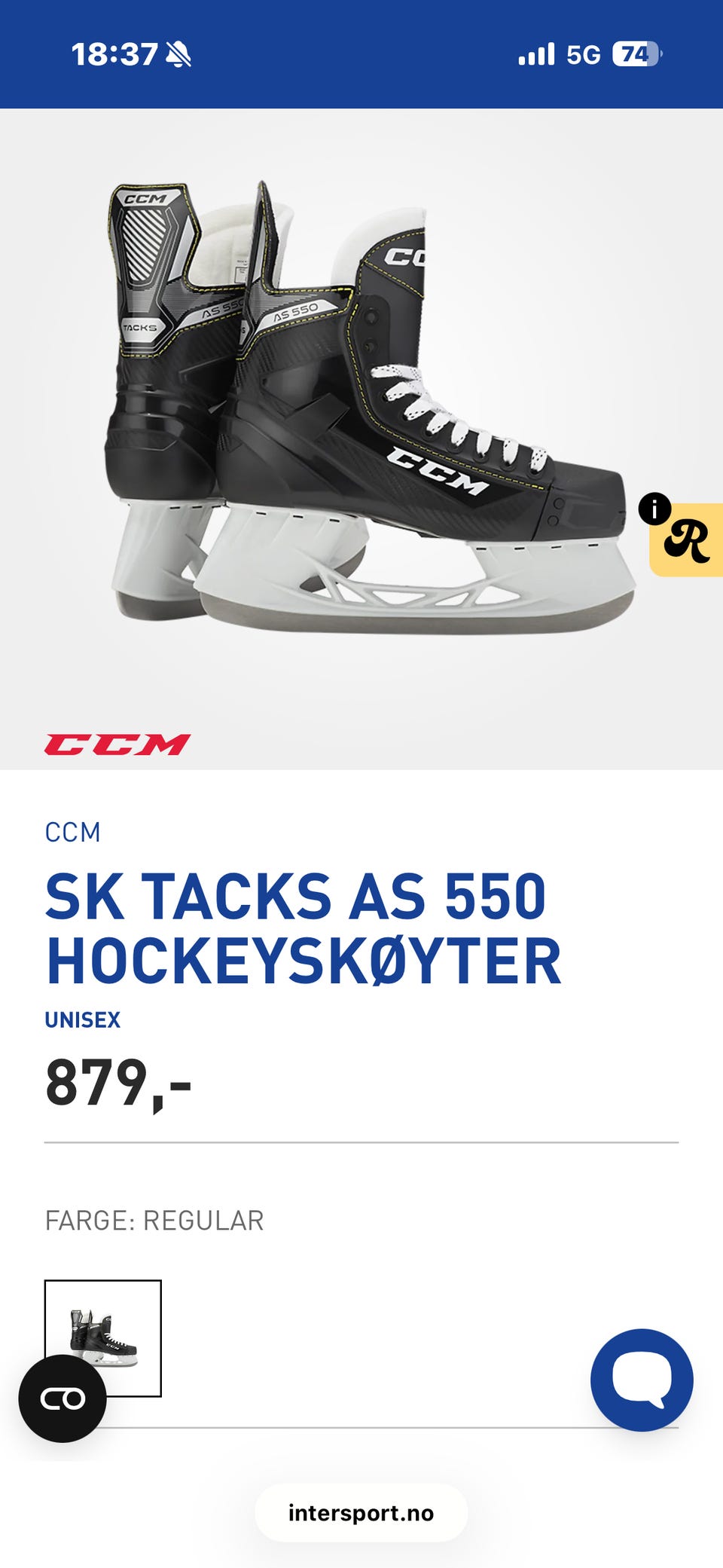Tap the 879,- price text
The width and height of the screenshot is (723, 1568).
click(118, 1084)
